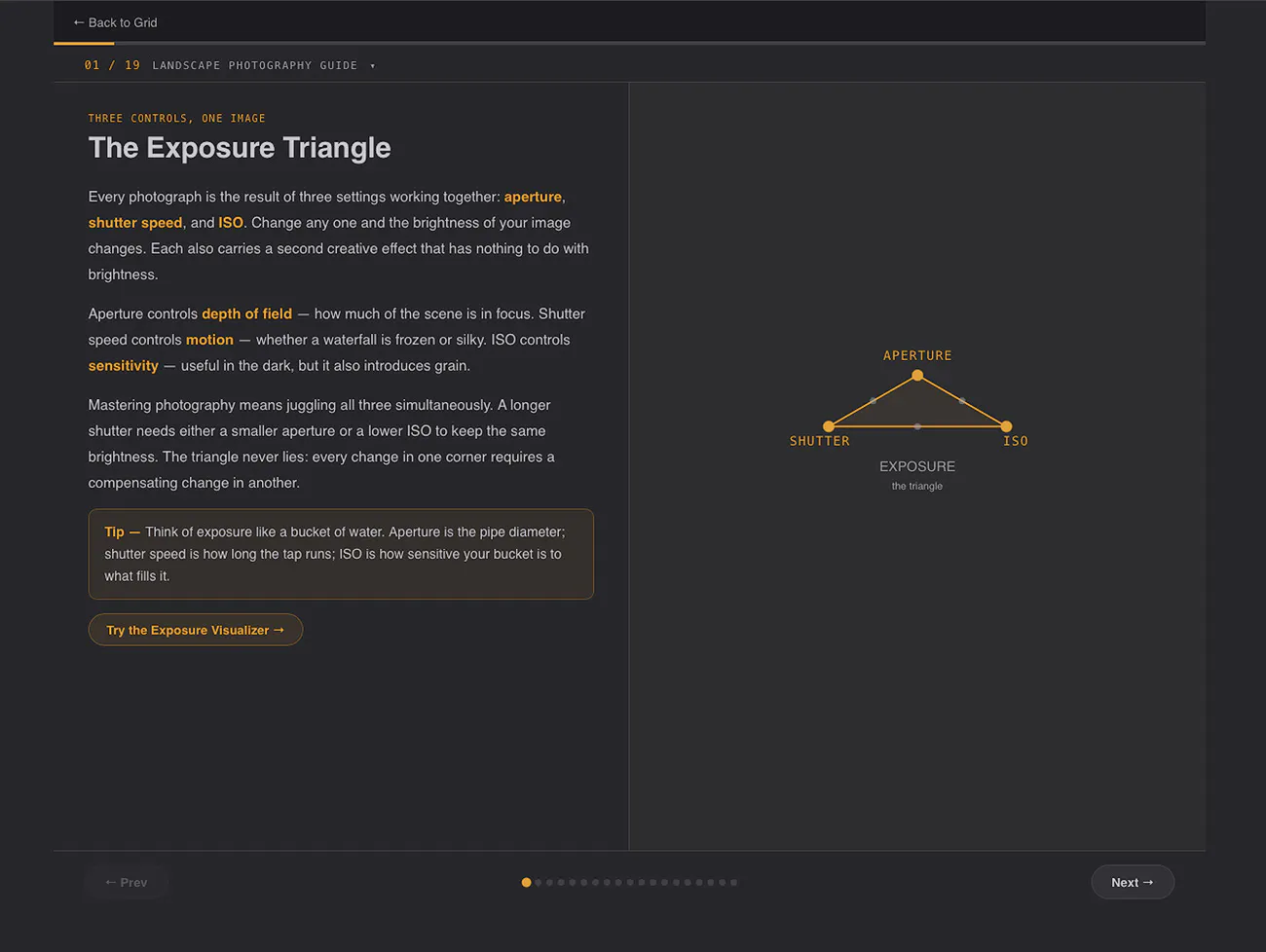
Task: Go back to the grid view
Action: pos(115,22)
